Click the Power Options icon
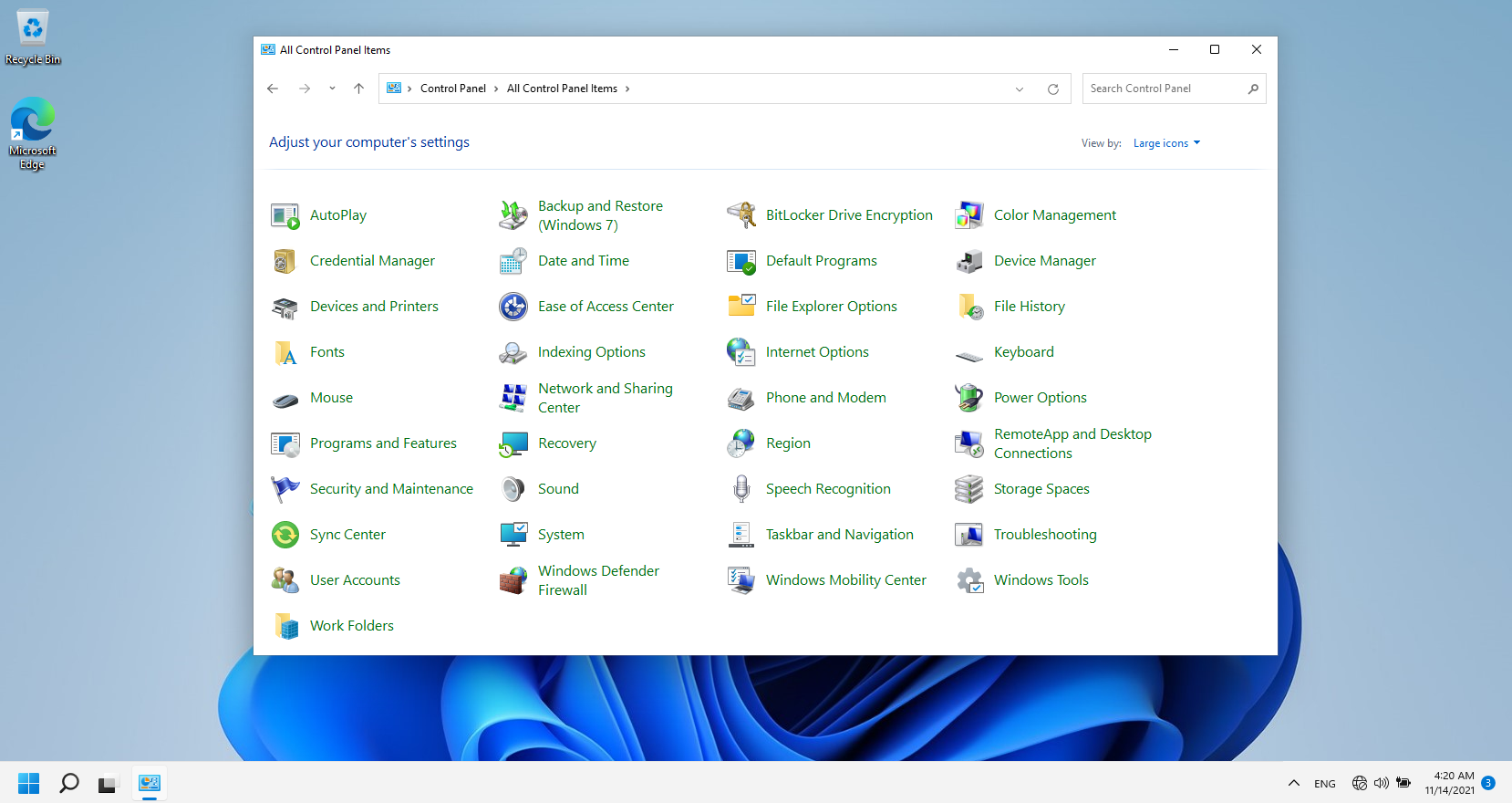1512x803 pixels. 968,398
